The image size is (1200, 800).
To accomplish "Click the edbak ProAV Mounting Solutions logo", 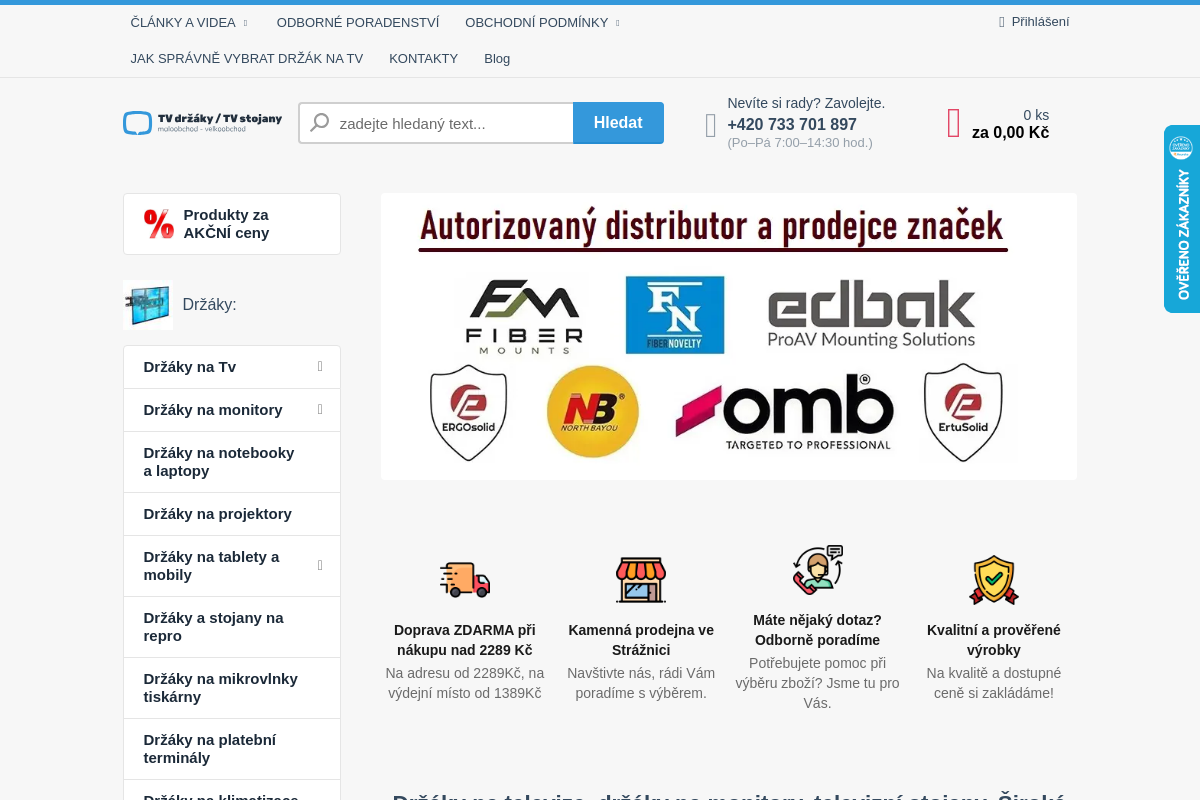I will click(x=871, y=315).
